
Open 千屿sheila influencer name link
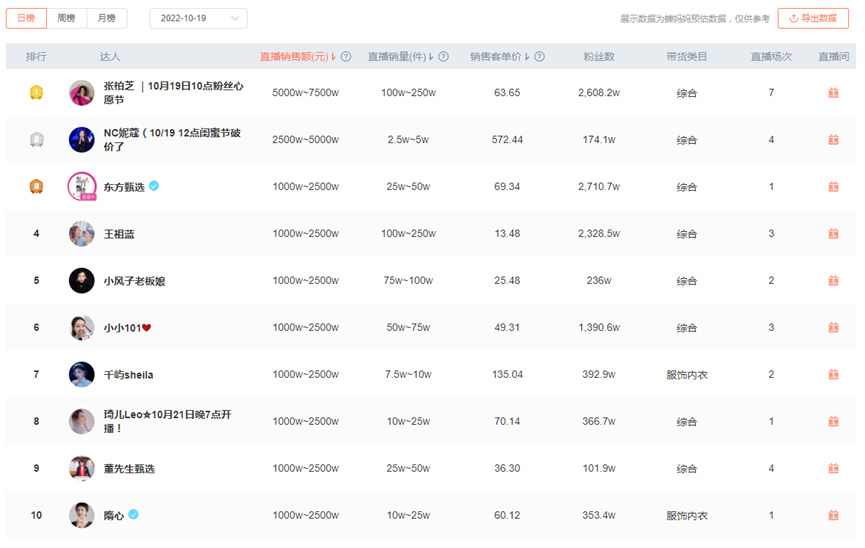tap(128, 375)
